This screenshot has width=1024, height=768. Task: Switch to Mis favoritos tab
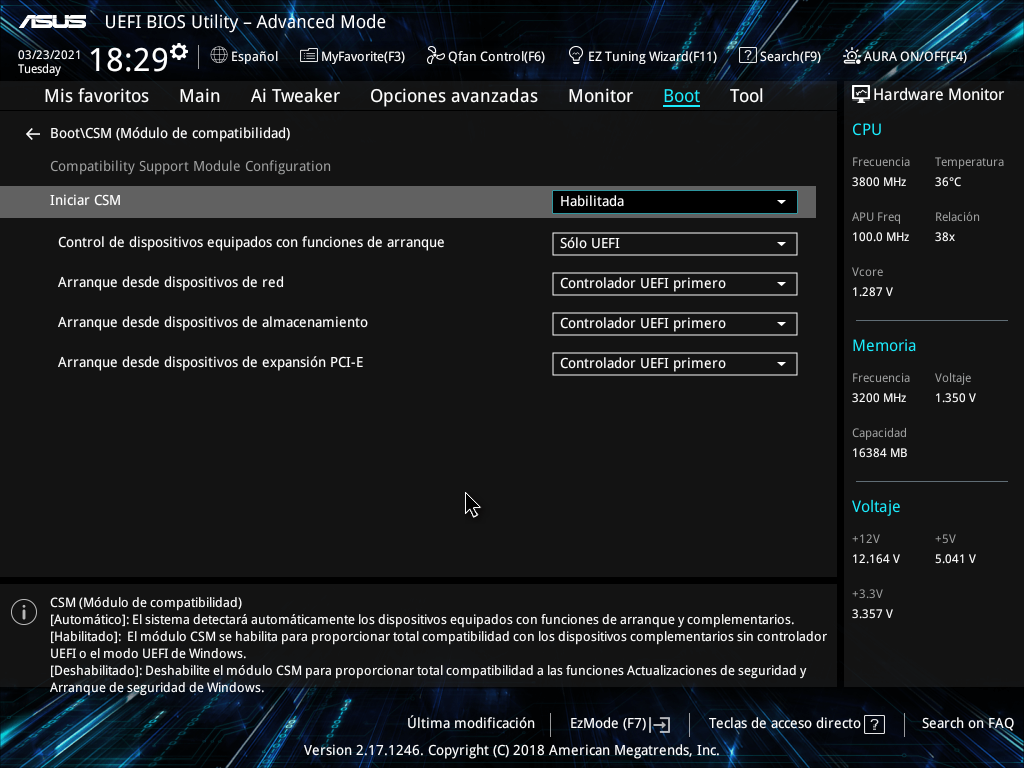coord(97,96)
